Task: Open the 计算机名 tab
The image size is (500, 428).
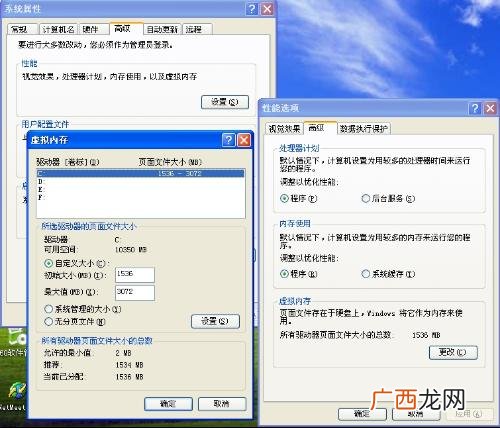Action: click(x=58, y=29)
